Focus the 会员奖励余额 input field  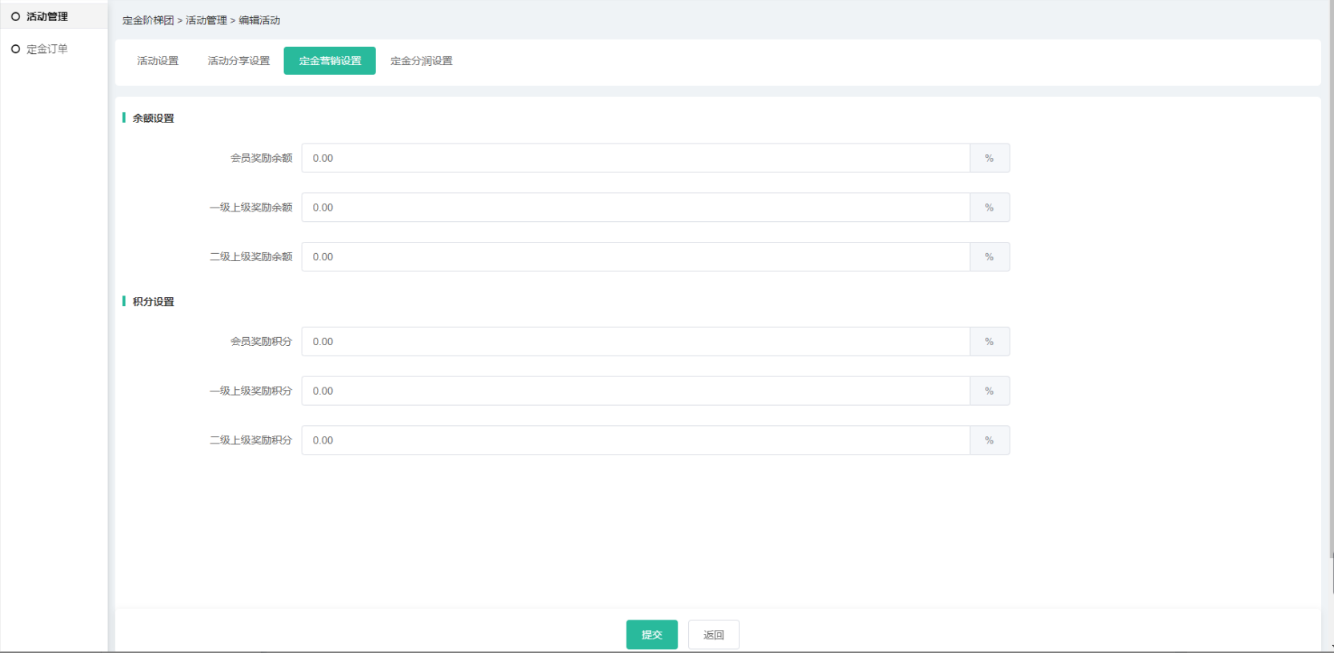click(x=635, y=158)
